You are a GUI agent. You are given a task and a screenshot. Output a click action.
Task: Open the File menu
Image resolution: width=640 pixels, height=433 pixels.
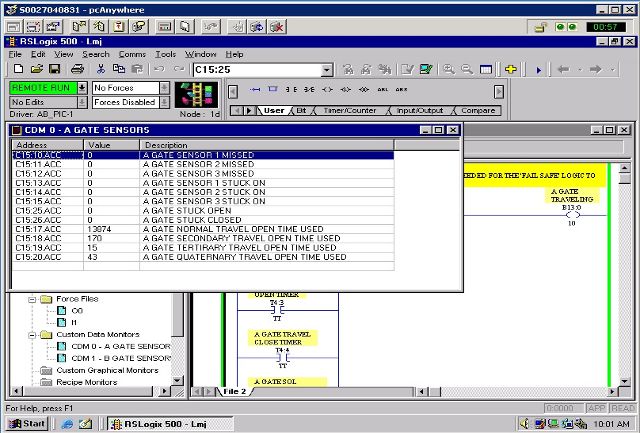(15, 54)
